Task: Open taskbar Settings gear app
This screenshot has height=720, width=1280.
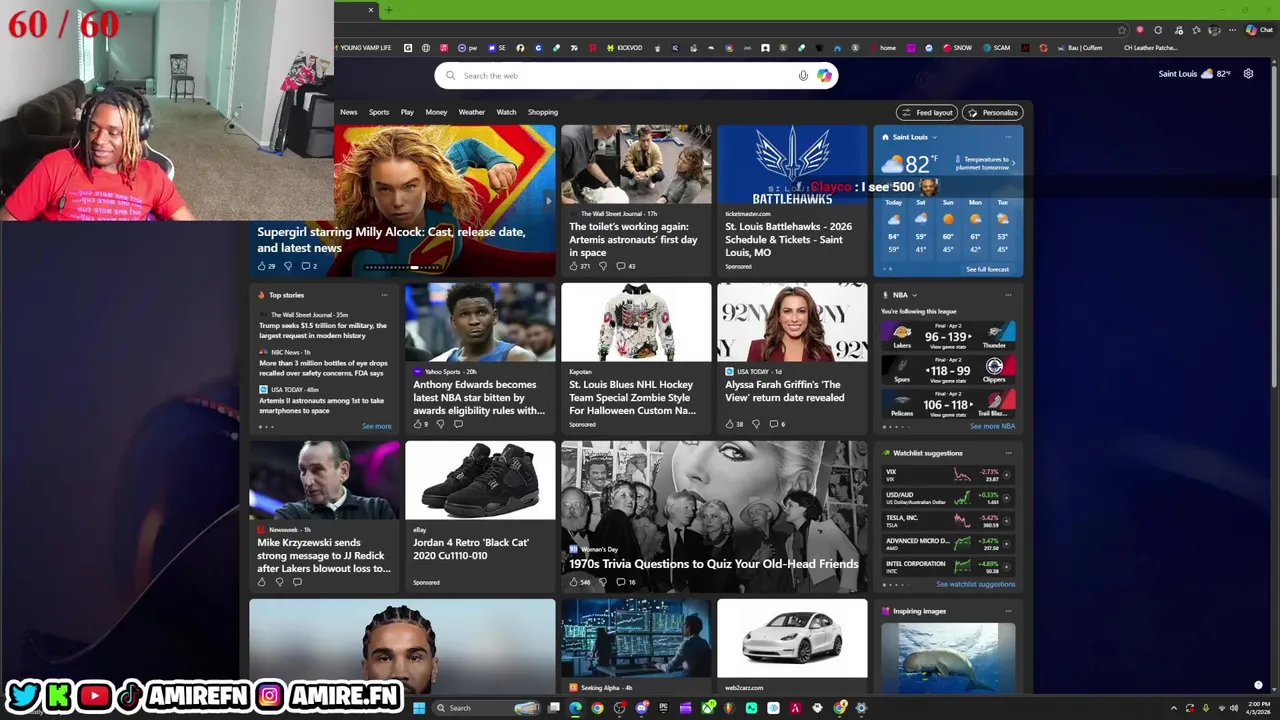Action: tap(861, 708)
